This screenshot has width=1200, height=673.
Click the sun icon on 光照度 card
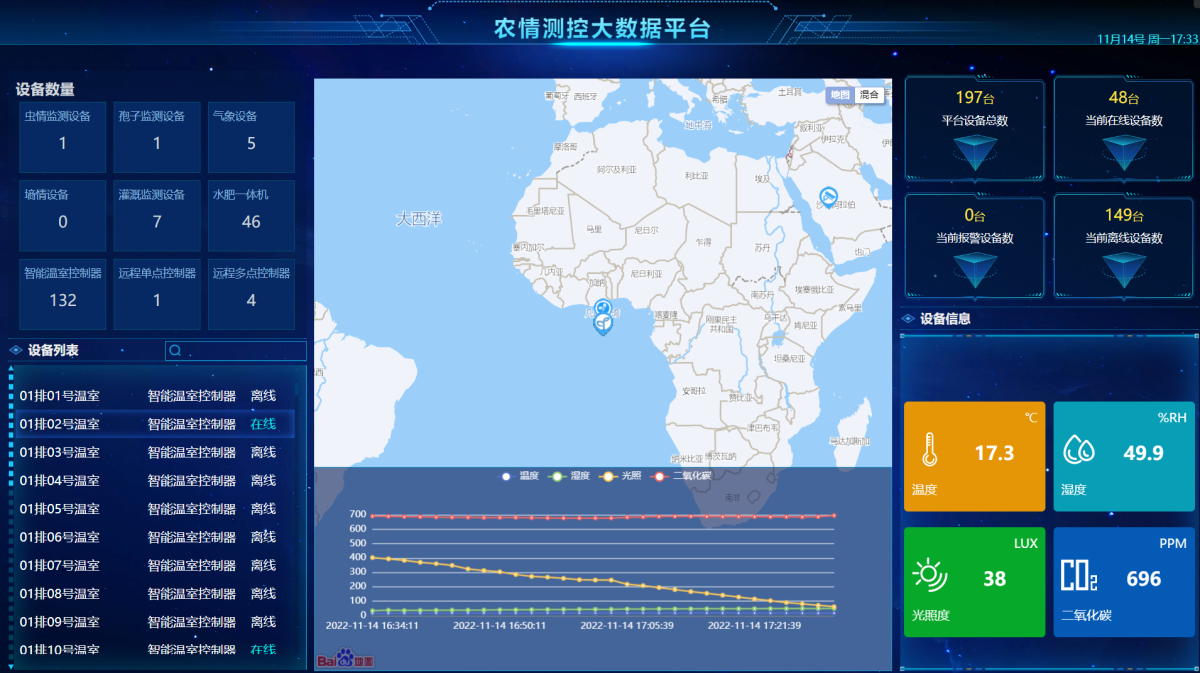[x=929, y=577]
